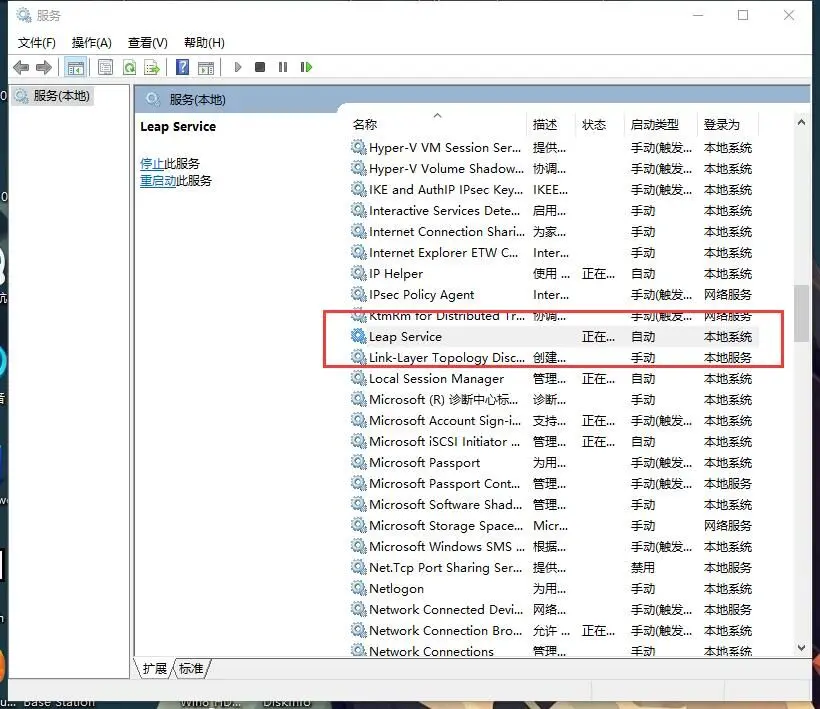
Task: Select the IP Helper service row
Action: click(x=396, y=274)
